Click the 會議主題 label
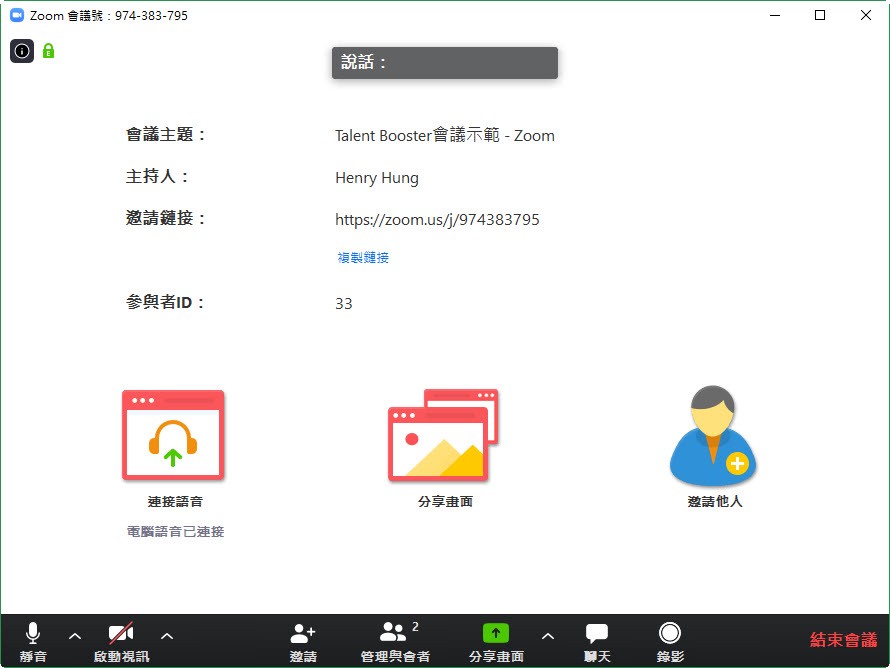 [165, 135]
